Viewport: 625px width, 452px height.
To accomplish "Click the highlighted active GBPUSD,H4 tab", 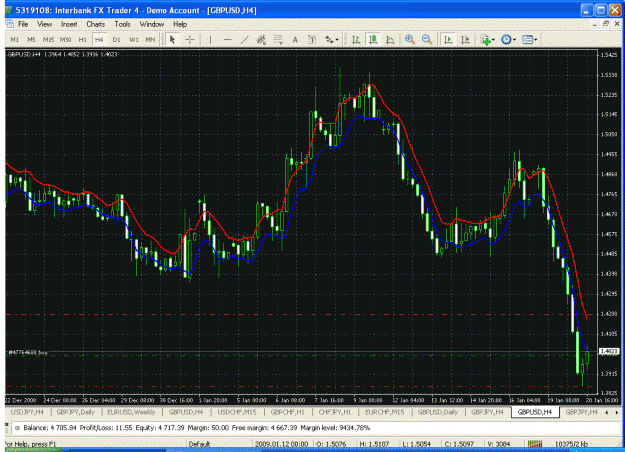I will [535, 412].
